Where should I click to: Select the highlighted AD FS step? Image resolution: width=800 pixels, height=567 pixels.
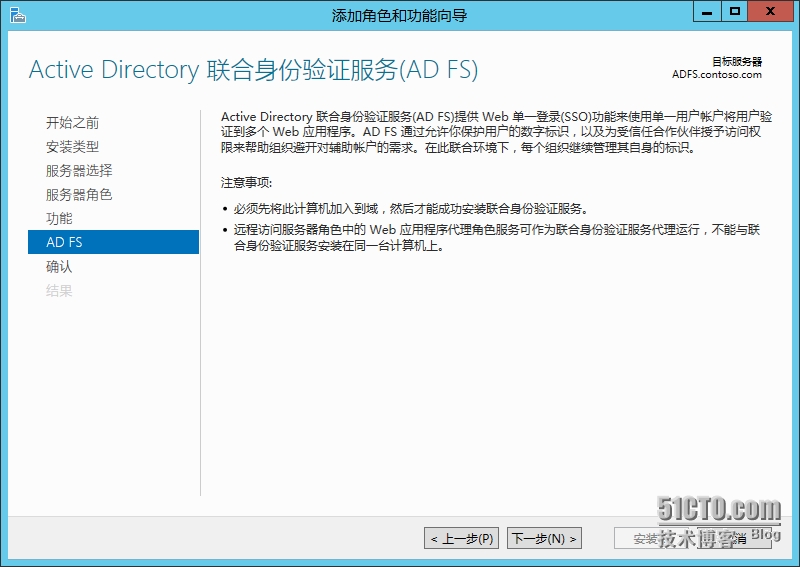(64, 243)
